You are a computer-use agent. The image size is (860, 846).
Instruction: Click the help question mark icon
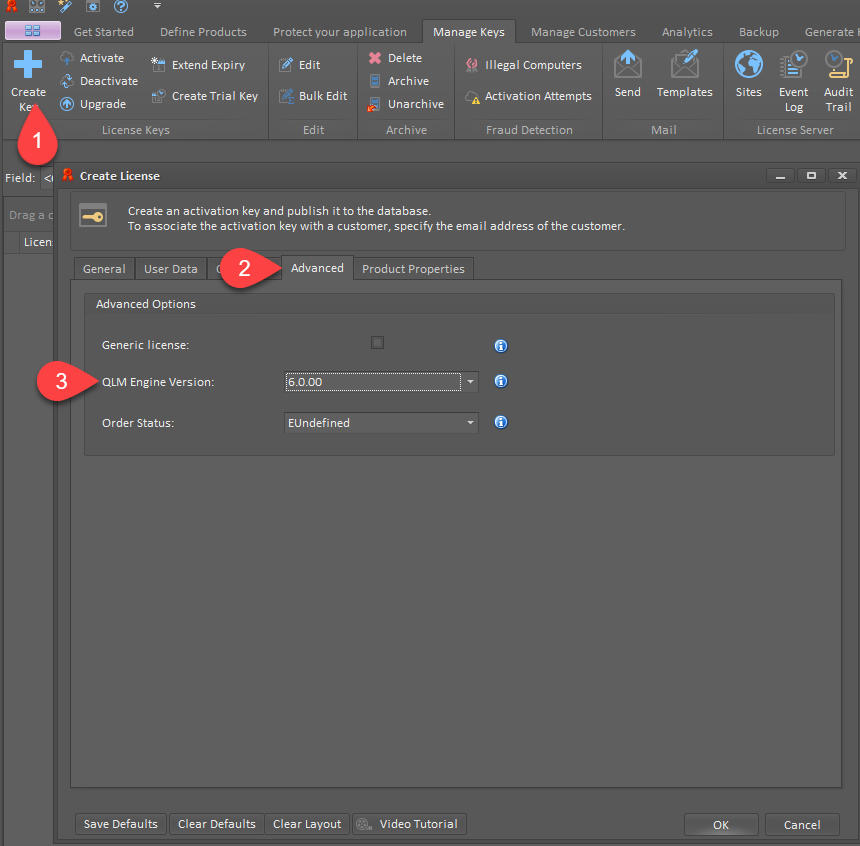(122, 6)
